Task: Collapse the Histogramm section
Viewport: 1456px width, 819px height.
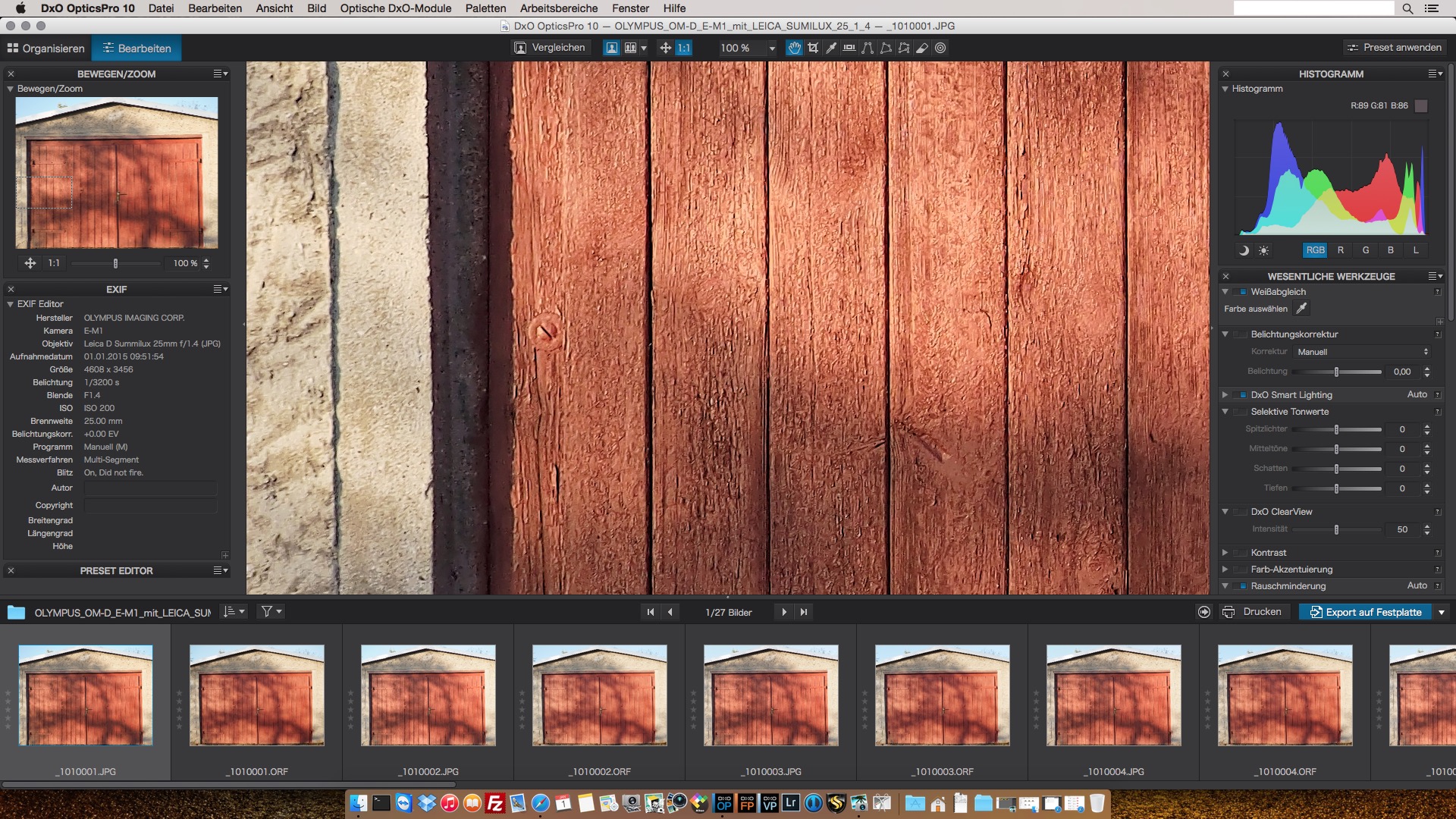Action: tap(1225, 89)
